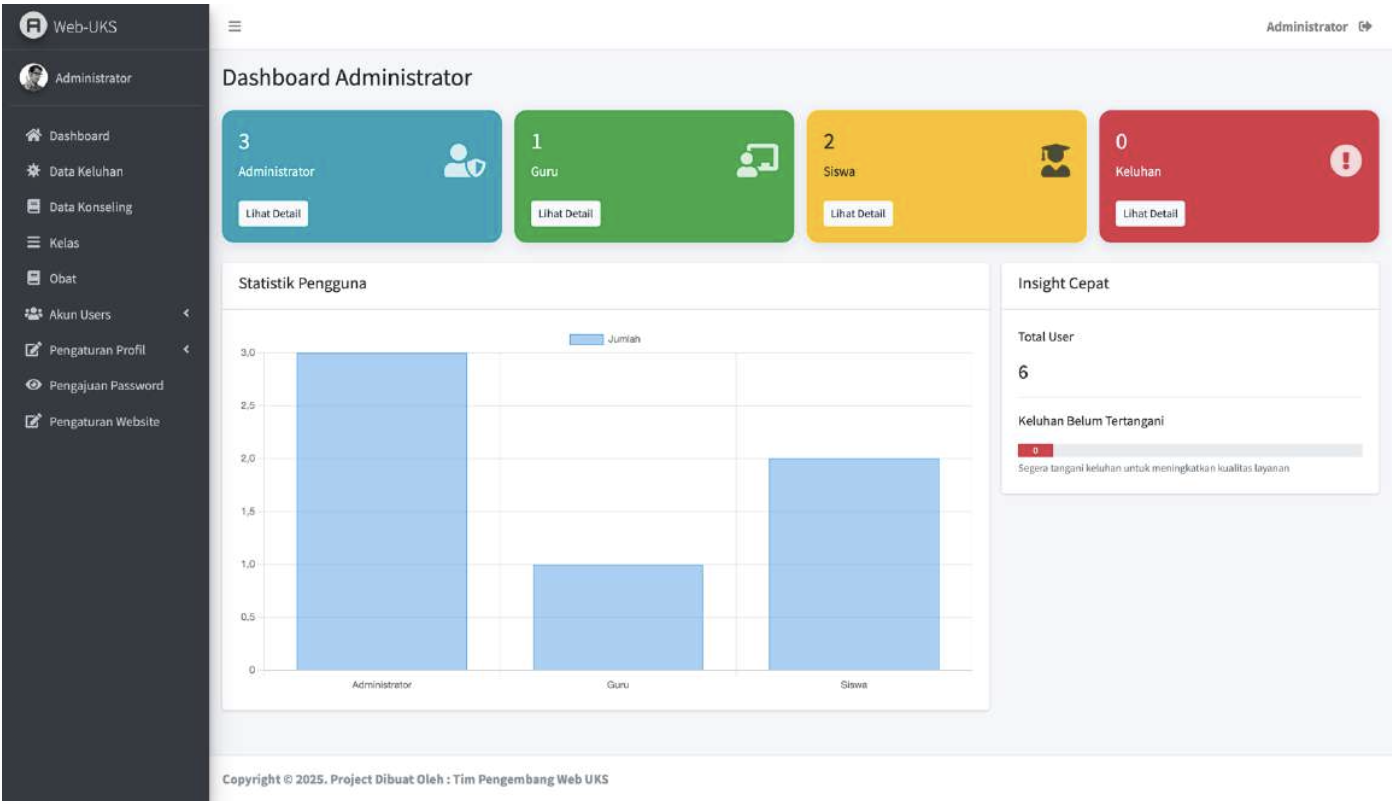The width and height of the screenshot is (1398, 804).
Task: Toggle sidebar with the hamburger icon
Action: pyautogui.click(x=235, y=26)
